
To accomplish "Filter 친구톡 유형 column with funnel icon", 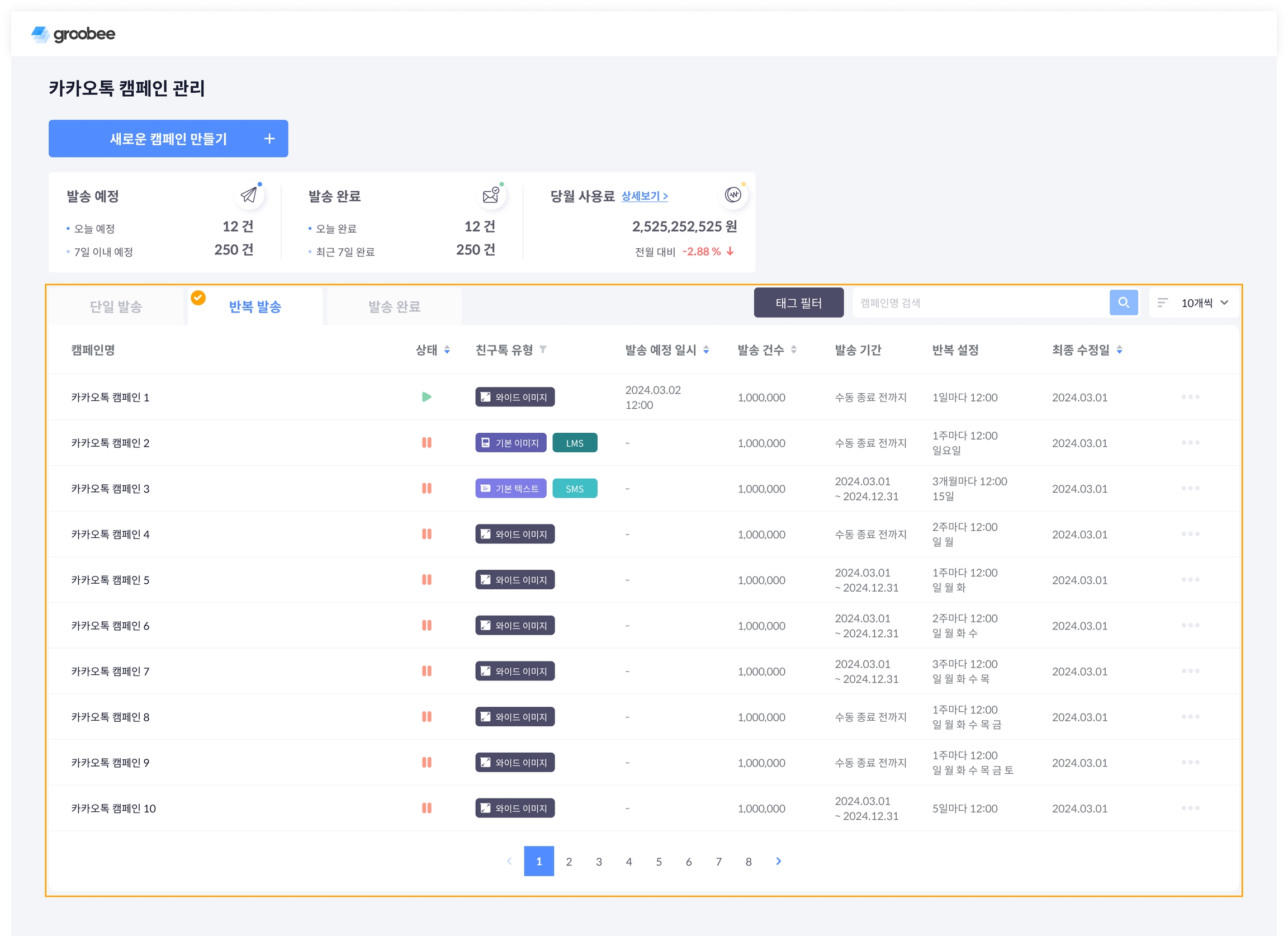I will coord(543,349).
